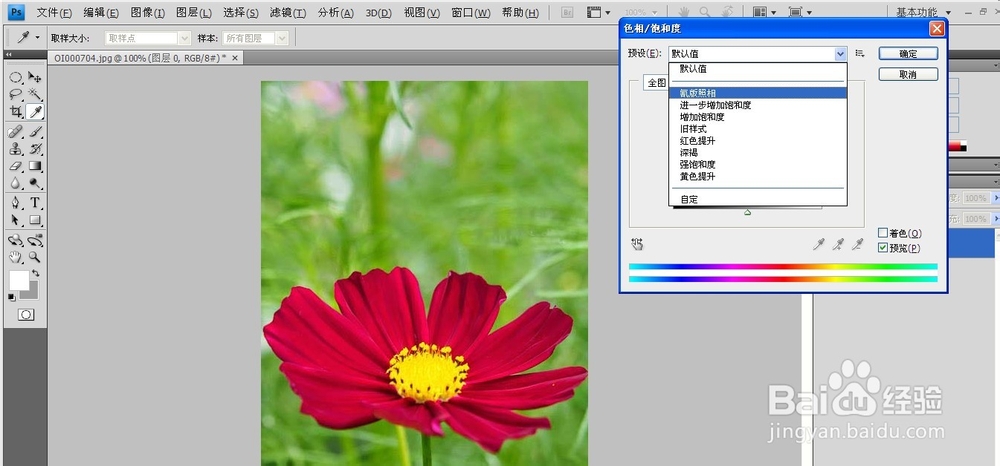Viewport: 1000px width, 466px height.
Task: Collapse the 预设 preset dropdown arrow
Action: tap(841, 54)
